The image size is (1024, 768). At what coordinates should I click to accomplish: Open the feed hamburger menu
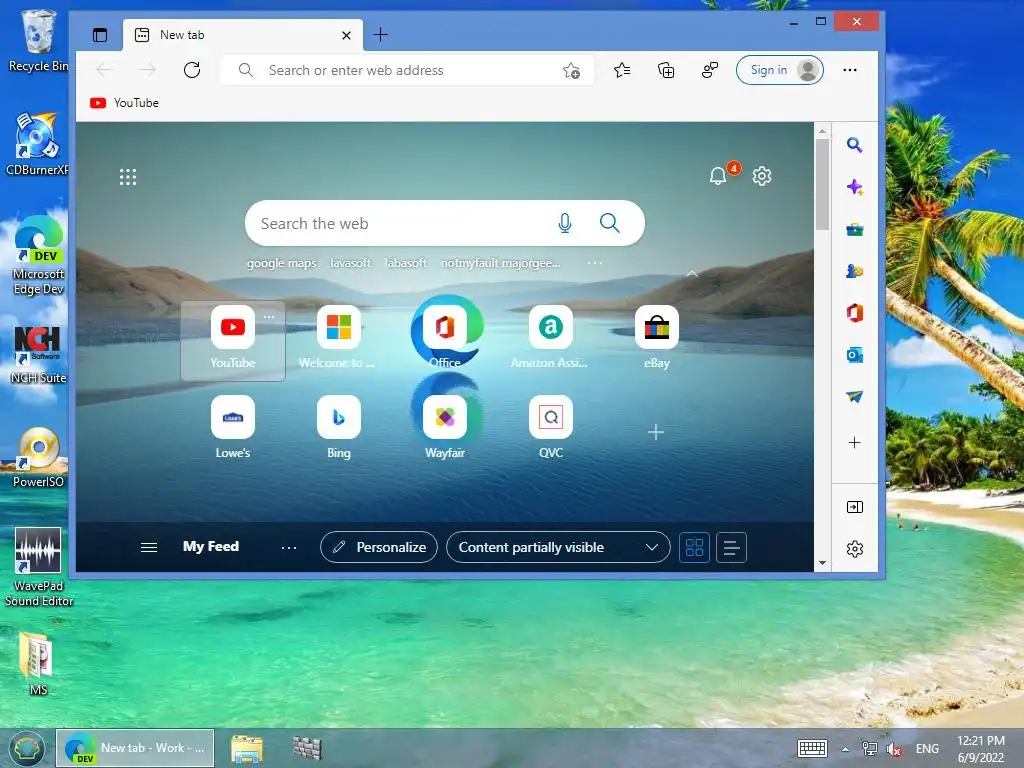pyautogui.click(x=149, y=547)
